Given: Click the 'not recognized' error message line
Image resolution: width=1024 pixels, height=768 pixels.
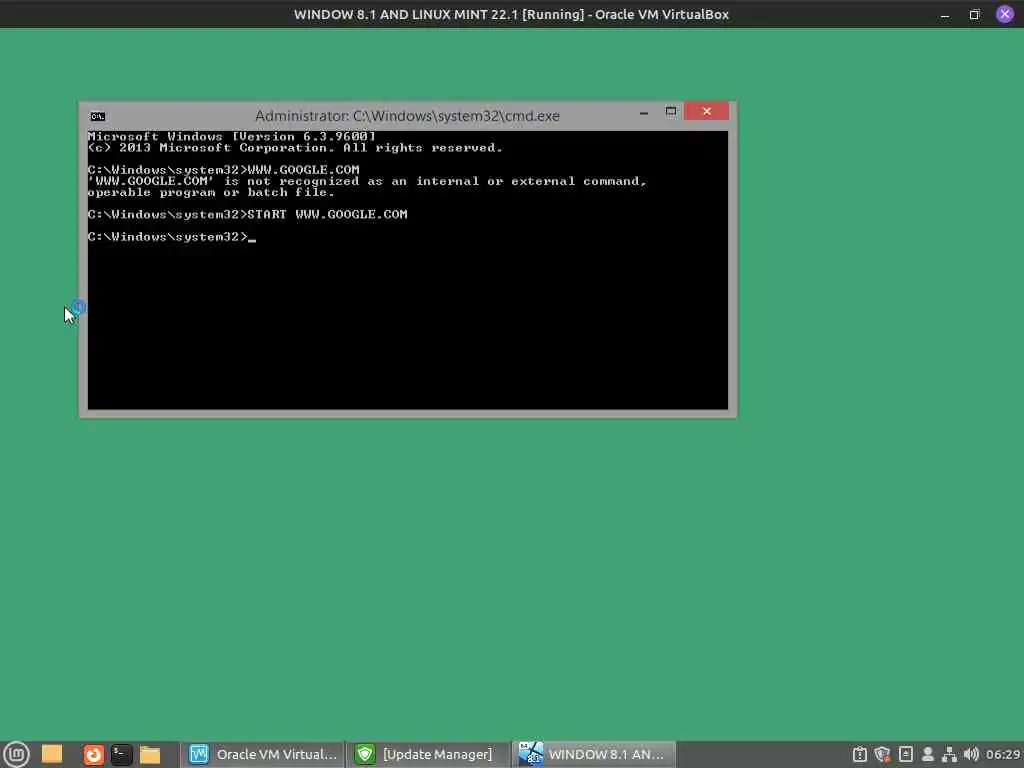Looking at the screenshot, I should pyautogui.click(x=367, y=181).
